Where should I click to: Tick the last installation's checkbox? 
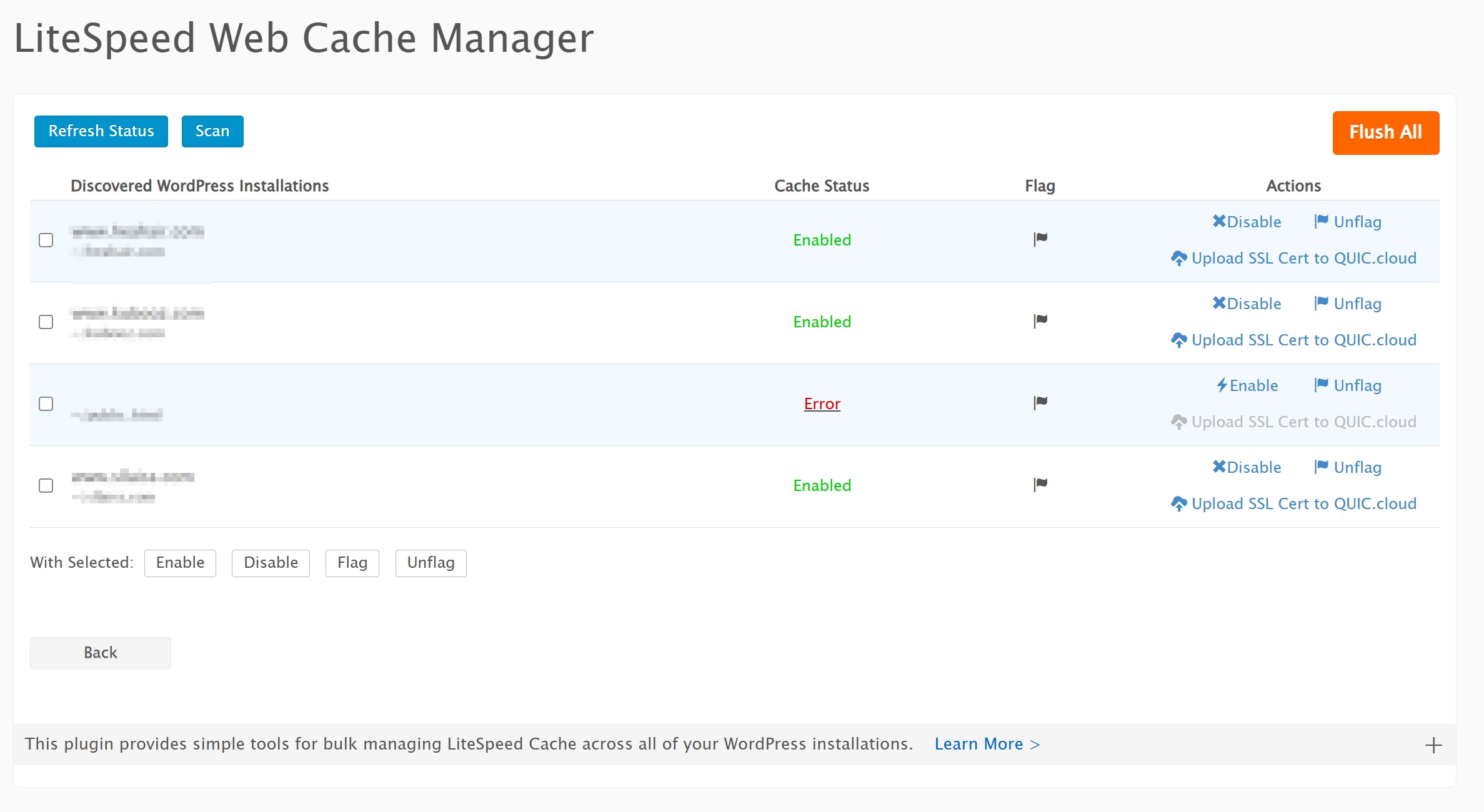tap(46, 485)
